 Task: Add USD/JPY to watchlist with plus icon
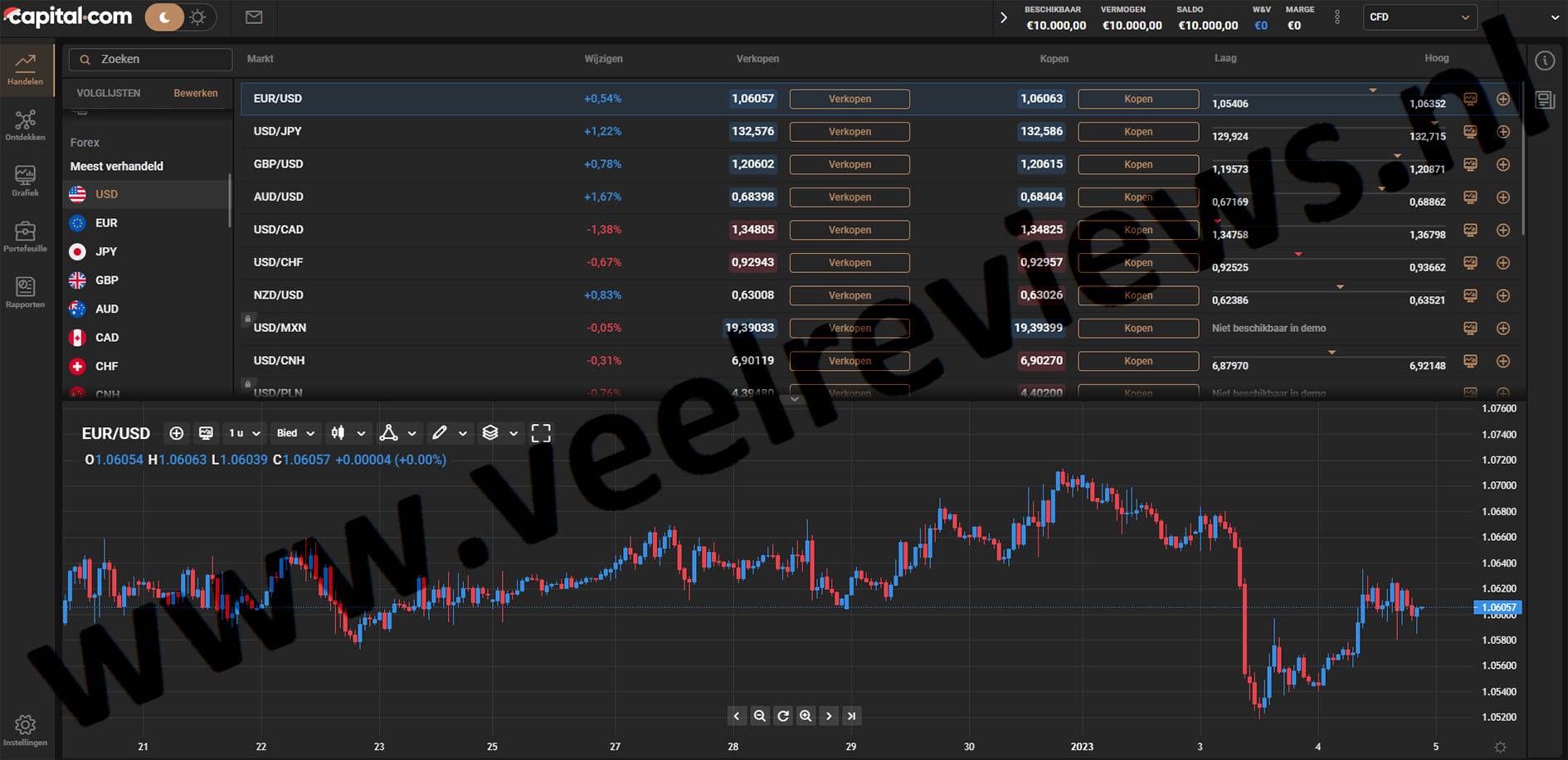[1502, 132]
